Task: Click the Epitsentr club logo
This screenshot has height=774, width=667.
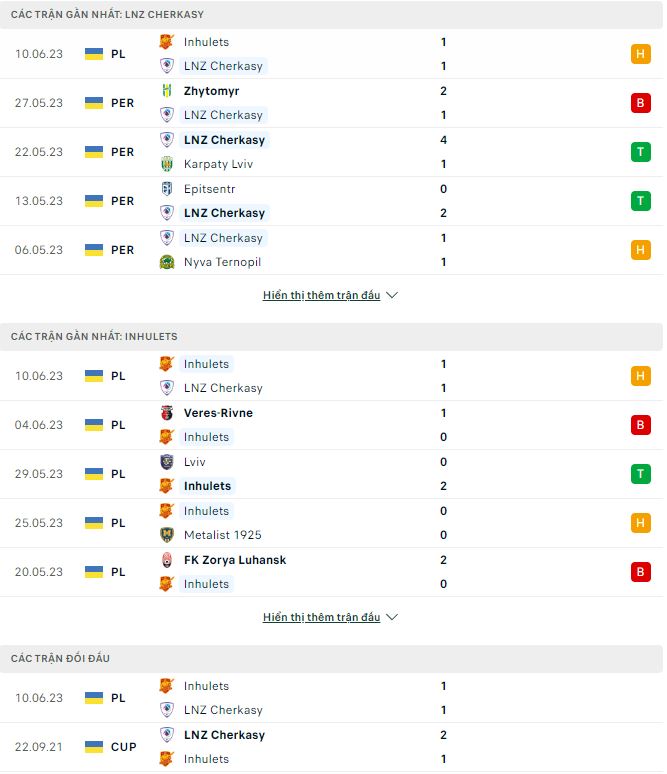Action: pos(167,189)
